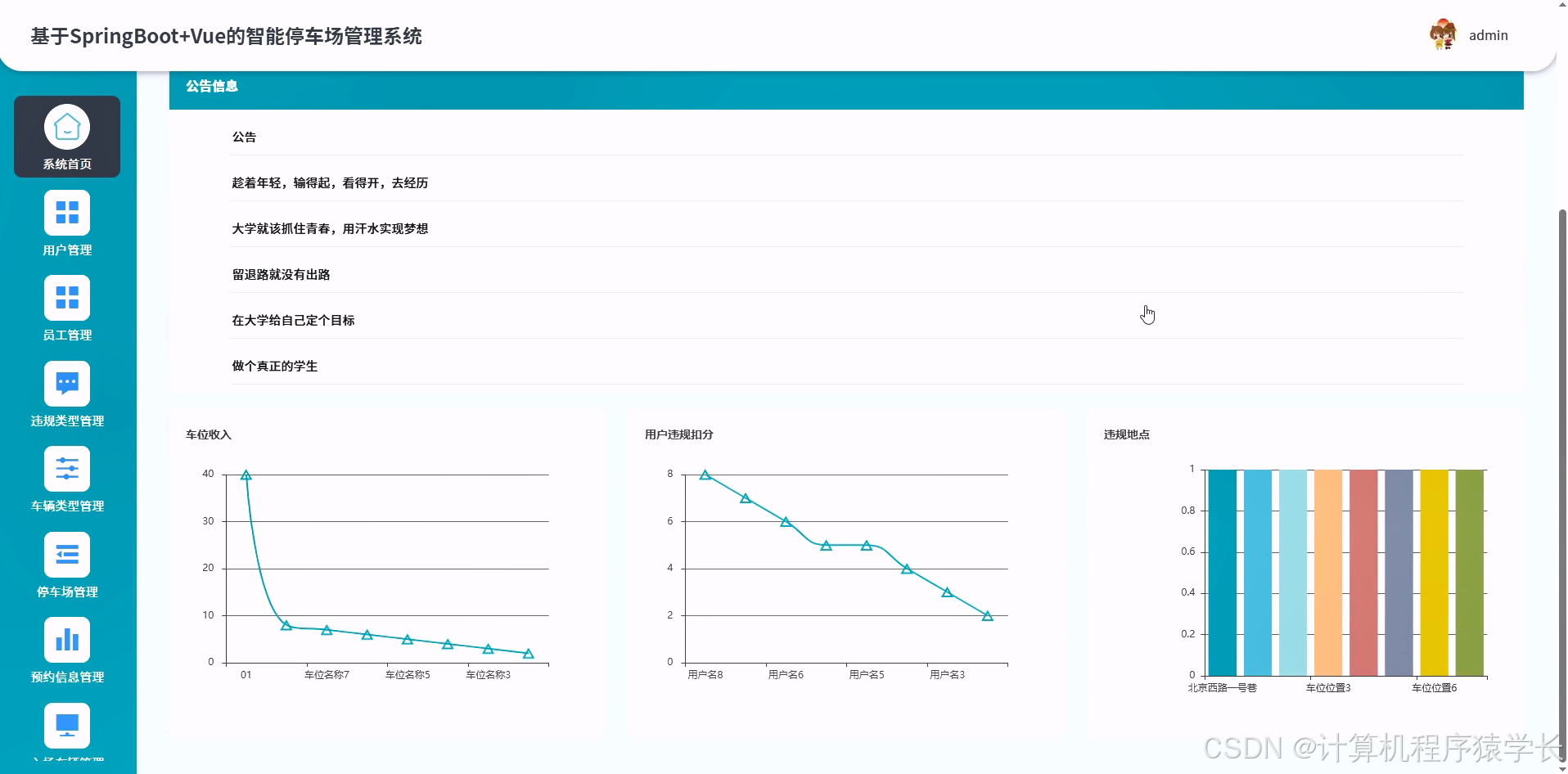Select the 违规类型管理 menu label

coord(67,421)
